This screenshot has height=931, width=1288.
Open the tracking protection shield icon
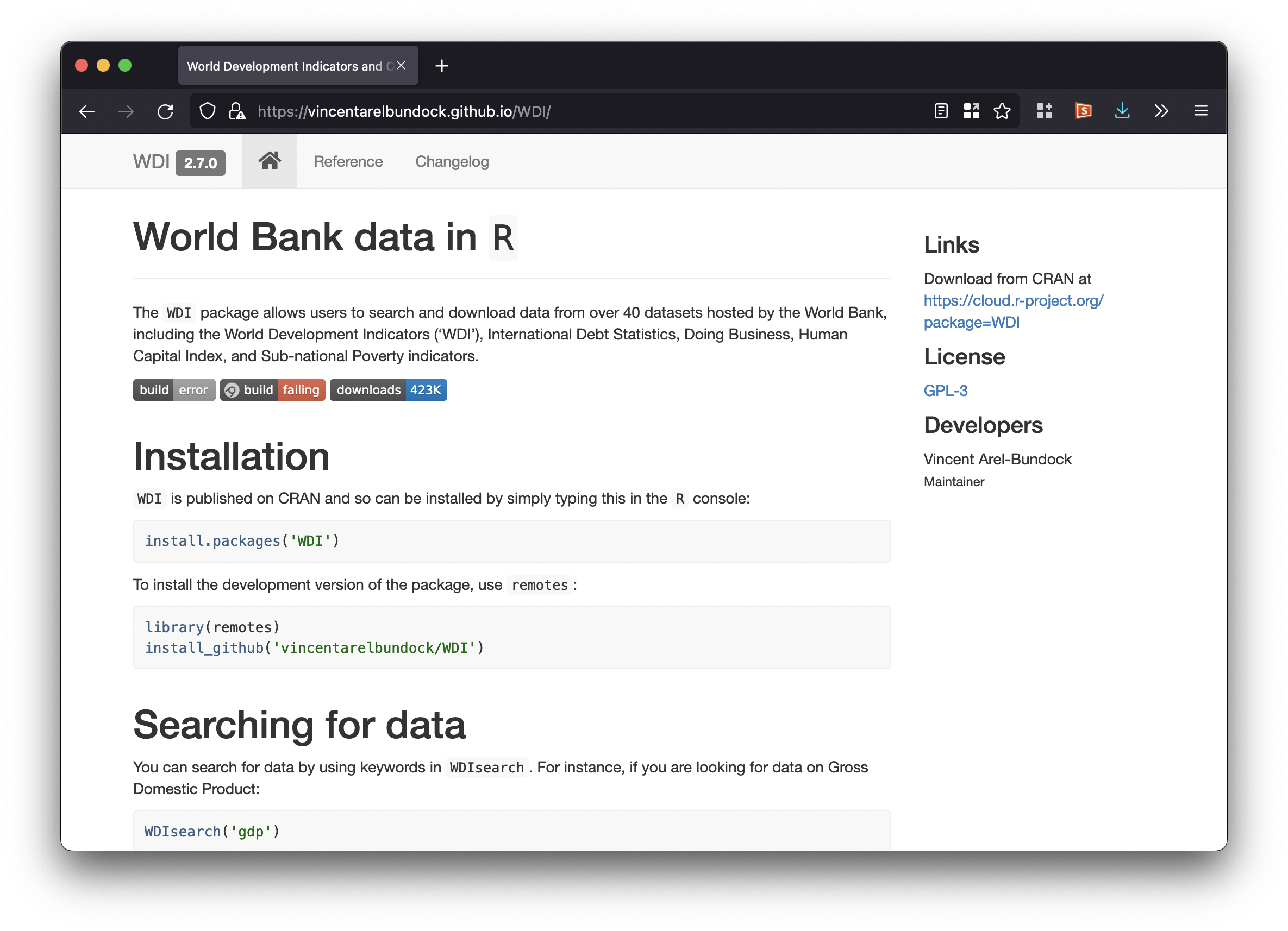point(208,111)
